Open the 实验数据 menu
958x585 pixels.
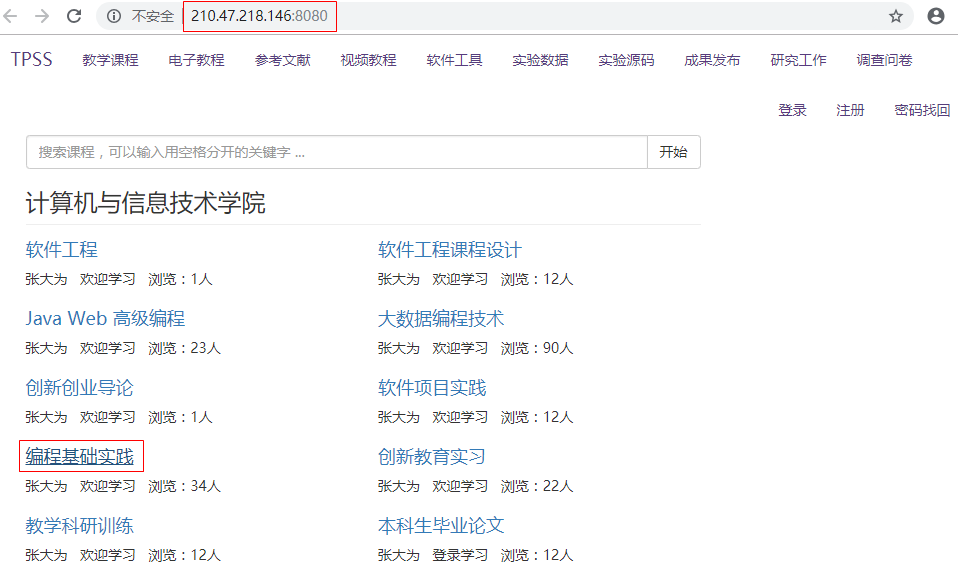click(x=541, y=60)
